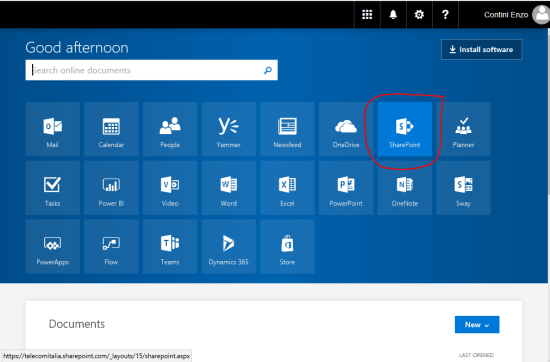Focus the Search online documents field
This screenshot has height=362, width=550.
(x=152, y=70)
